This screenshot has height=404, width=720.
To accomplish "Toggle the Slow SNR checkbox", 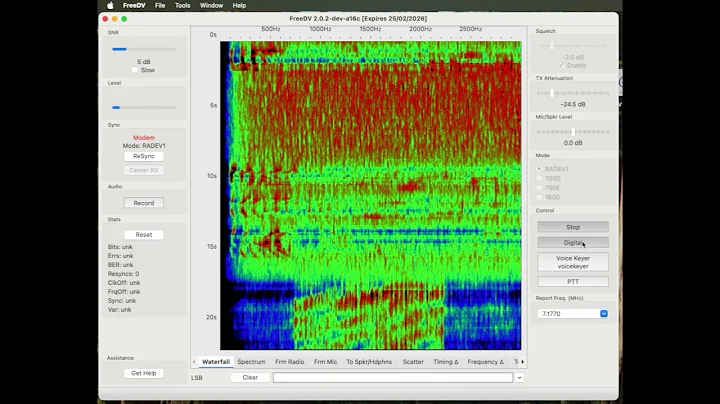I will (x=135, y=70).
